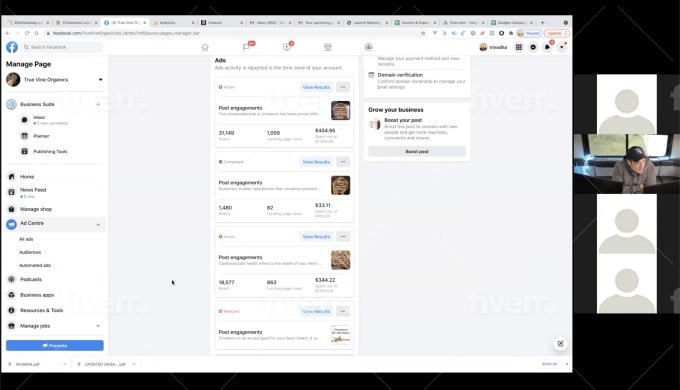Click the new message compose icon
Viewport: 680px width, 390px height.
(560, 344)
